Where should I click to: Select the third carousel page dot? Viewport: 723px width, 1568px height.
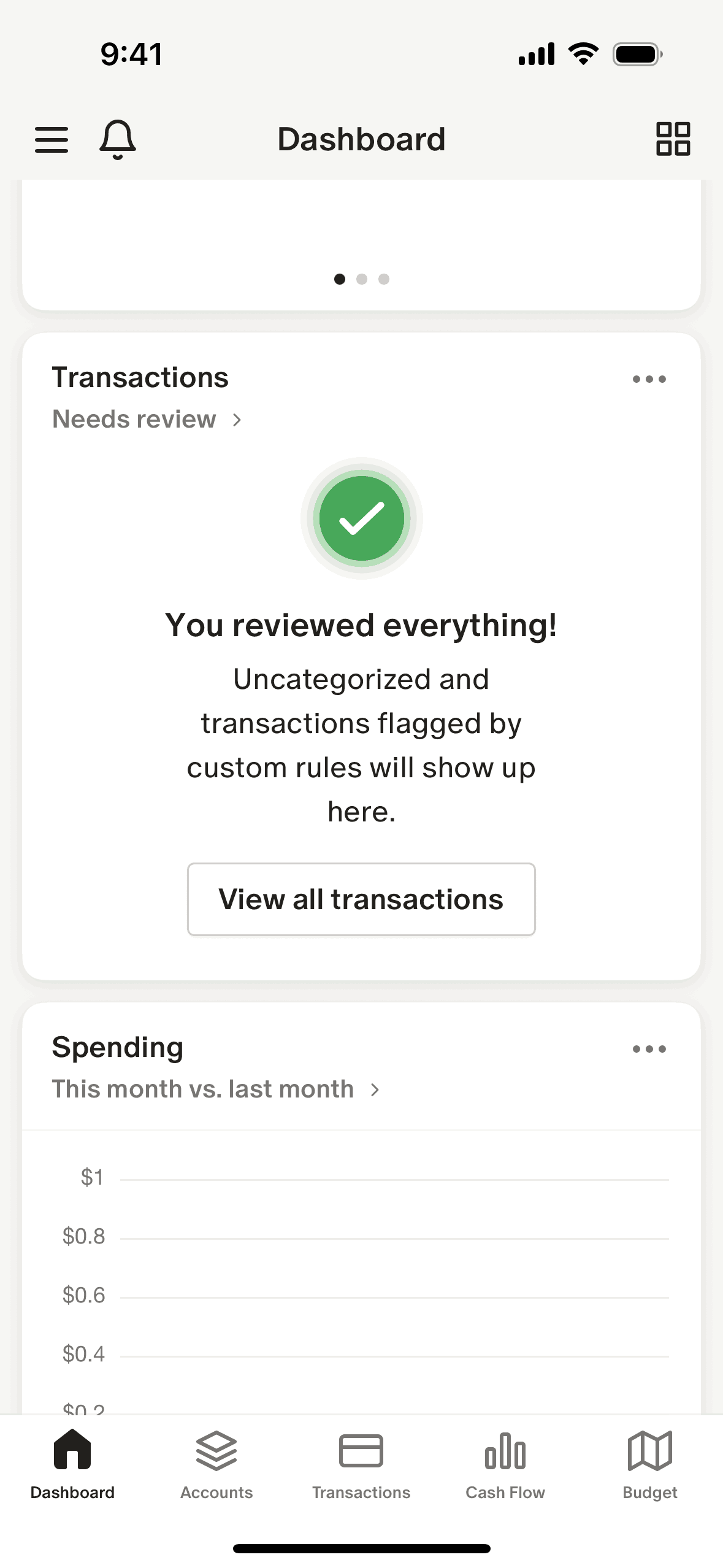tap(384, 279)
